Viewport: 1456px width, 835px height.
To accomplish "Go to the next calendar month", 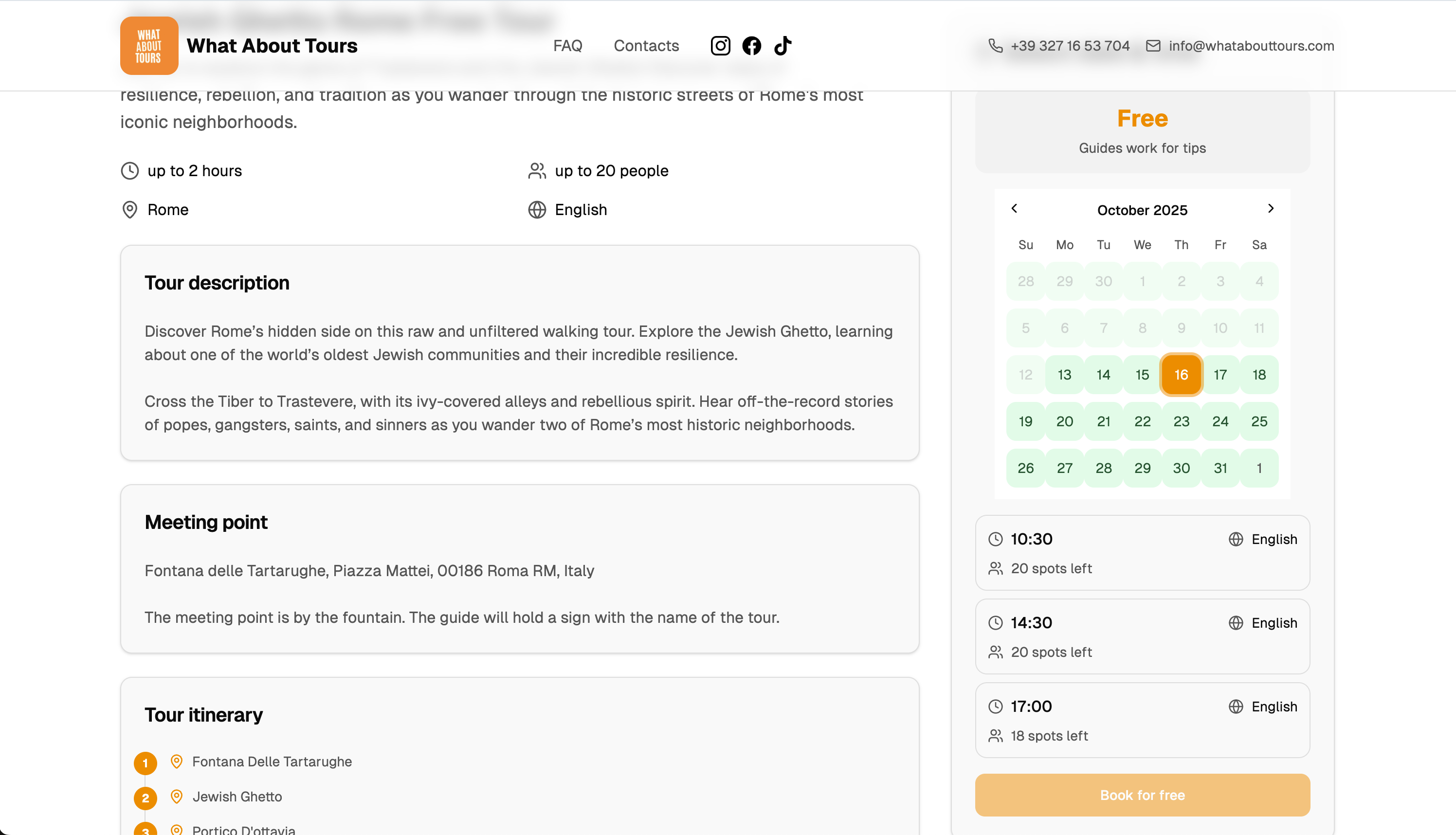I will pos(1270,209).
